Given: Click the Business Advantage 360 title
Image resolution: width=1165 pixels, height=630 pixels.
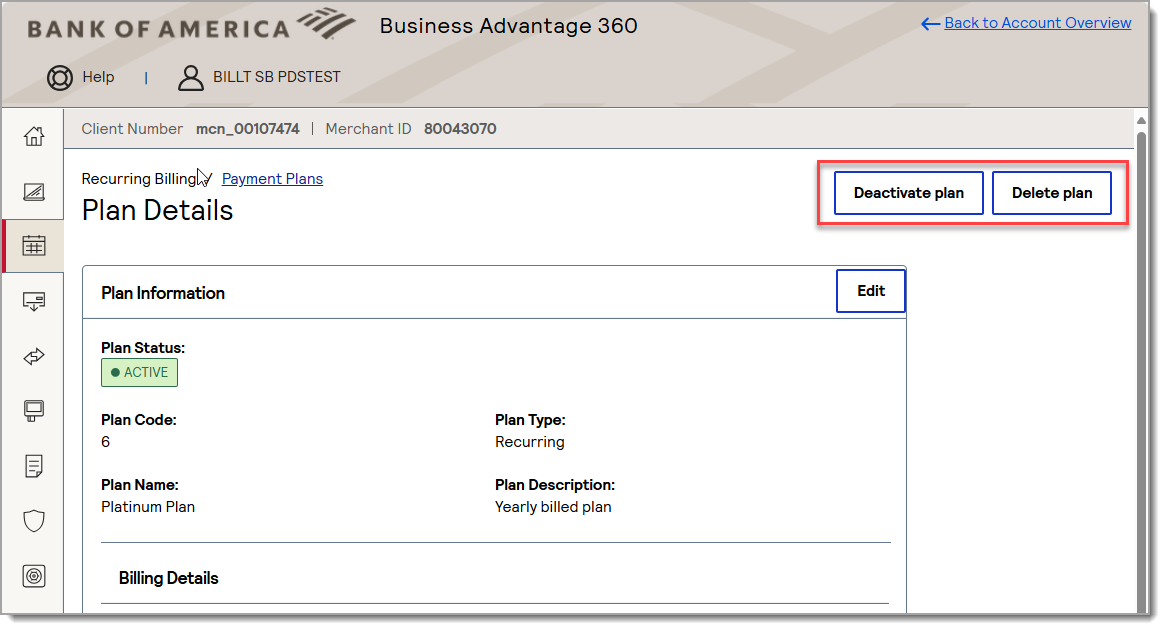Looking at the screenshot, I should pos(509,26).
